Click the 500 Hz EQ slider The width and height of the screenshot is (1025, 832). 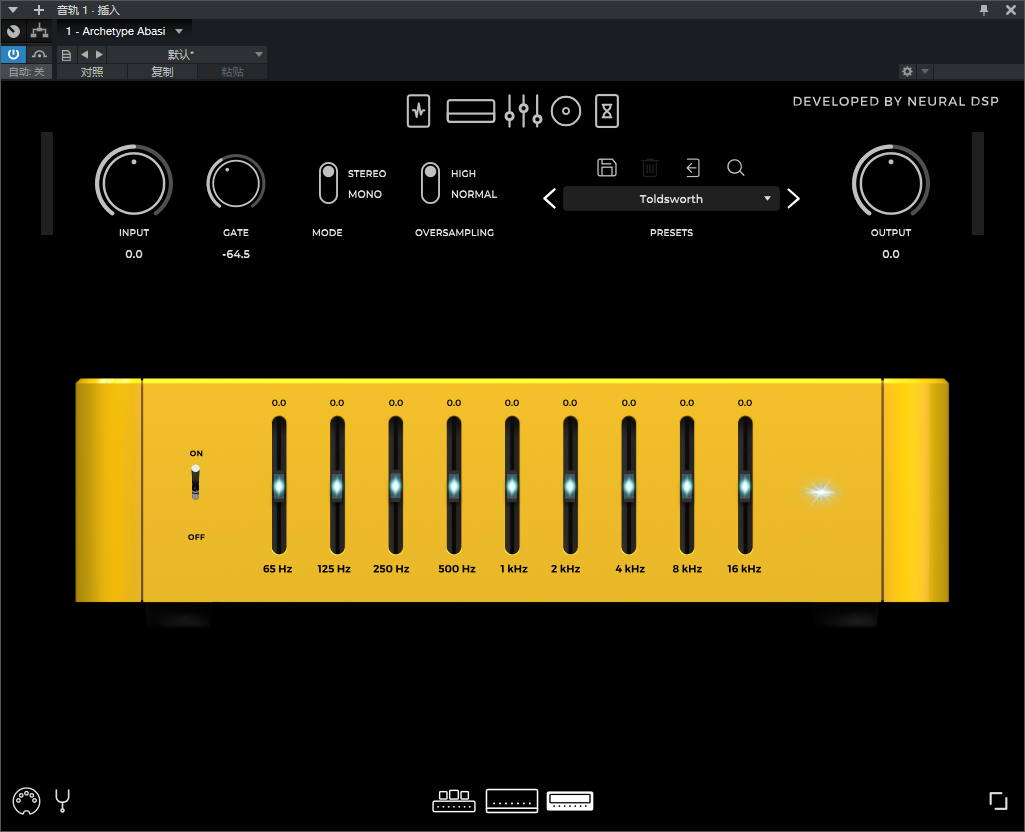454,486
